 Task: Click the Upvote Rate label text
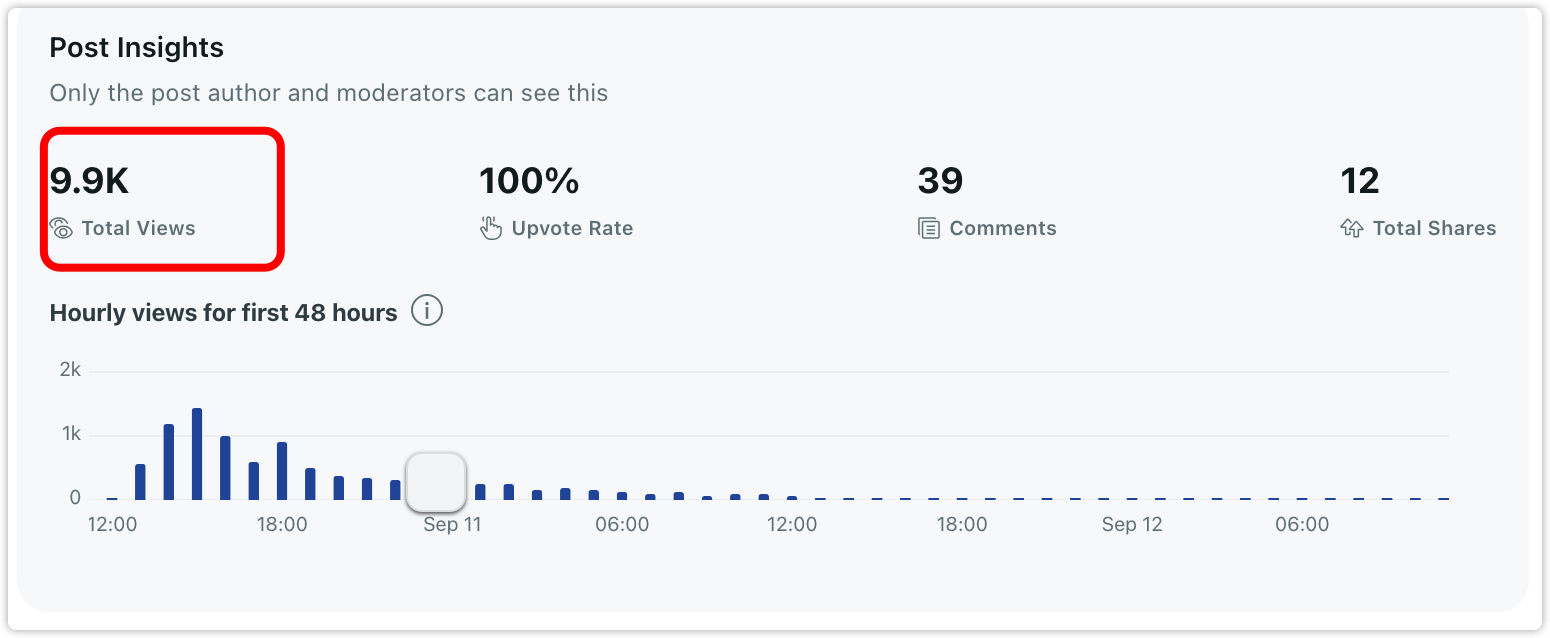(572, 228)
